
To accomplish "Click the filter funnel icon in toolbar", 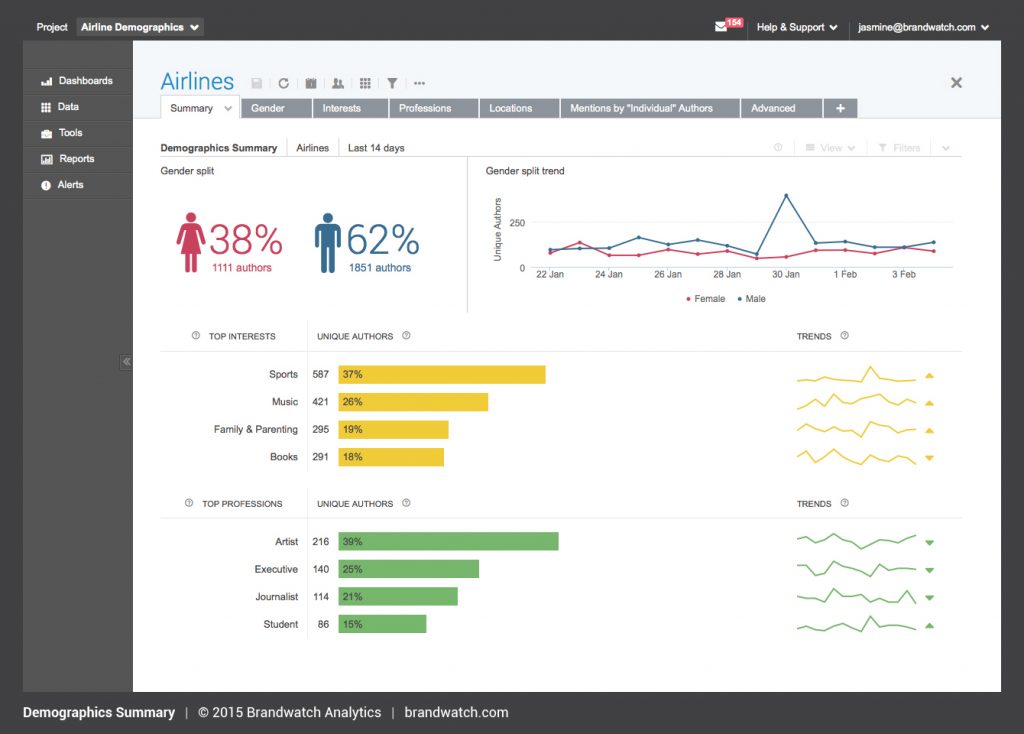I will click(x=392, y=84).
